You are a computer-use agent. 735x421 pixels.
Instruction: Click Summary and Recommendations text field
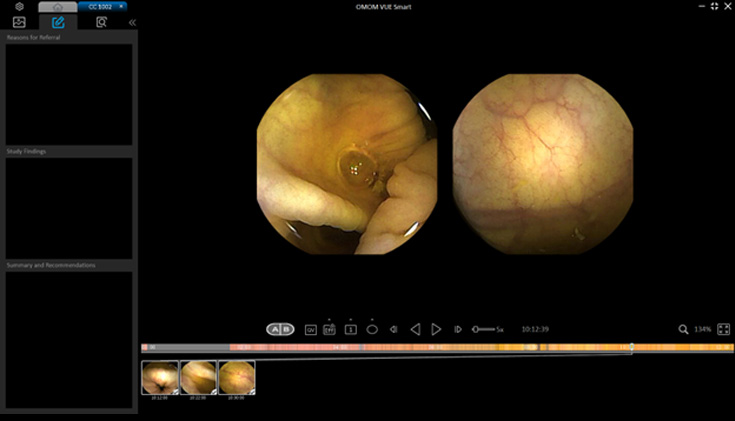click(x=69, y=340)
